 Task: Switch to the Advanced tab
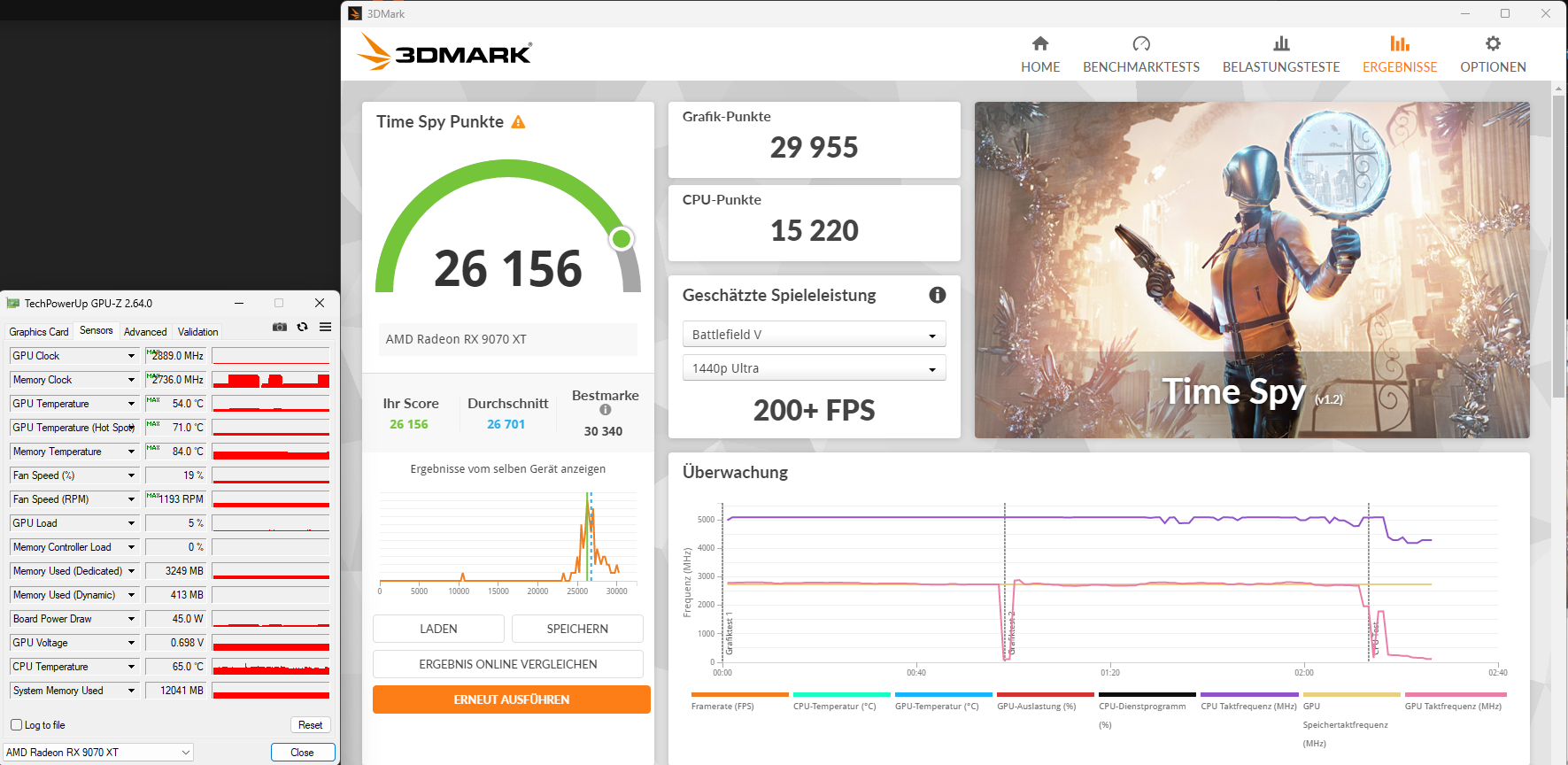[145, 332]
